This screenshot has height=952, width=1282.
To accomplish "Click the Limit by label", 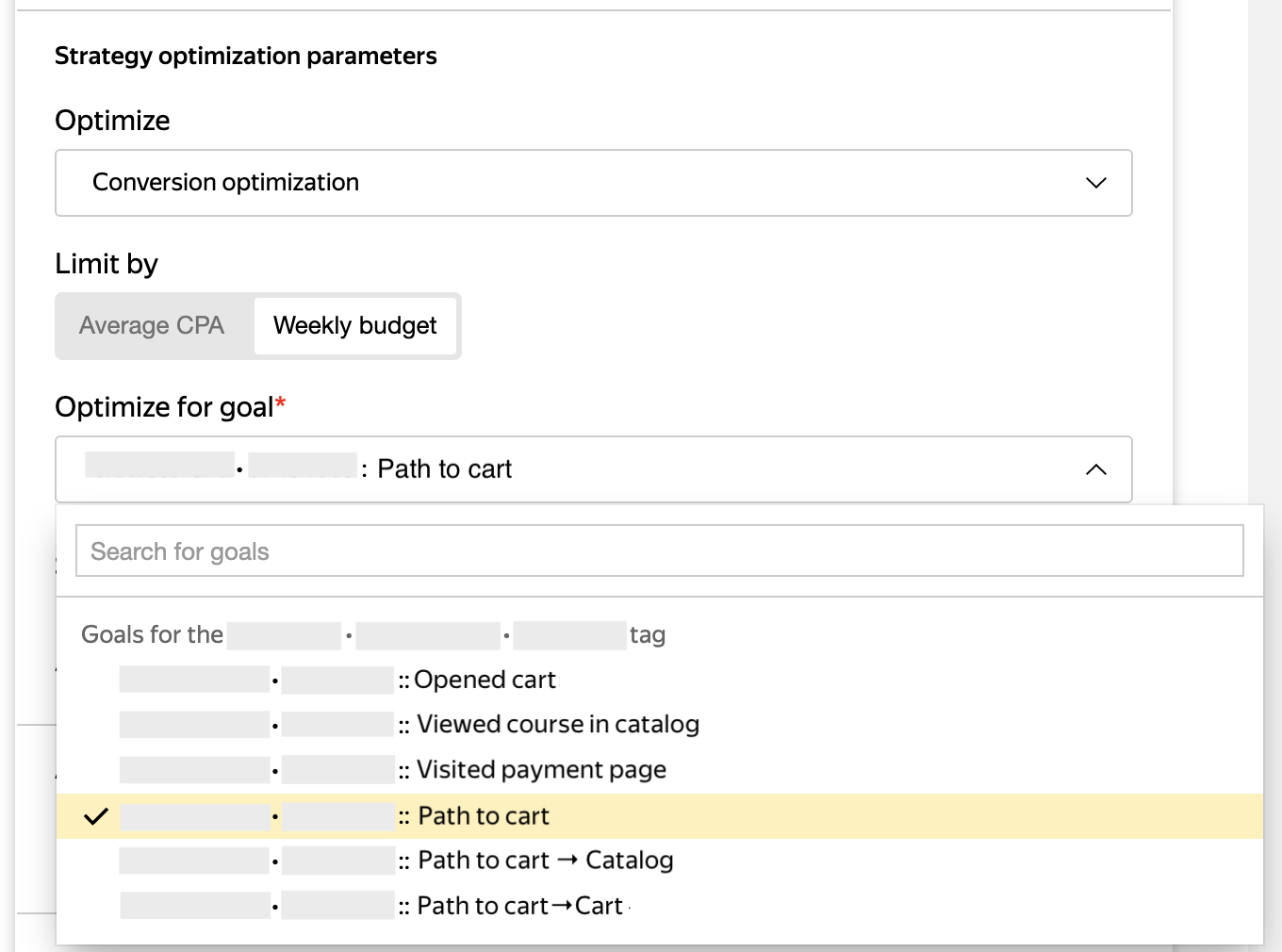I will pyautogui.click(x=107, y=264).
